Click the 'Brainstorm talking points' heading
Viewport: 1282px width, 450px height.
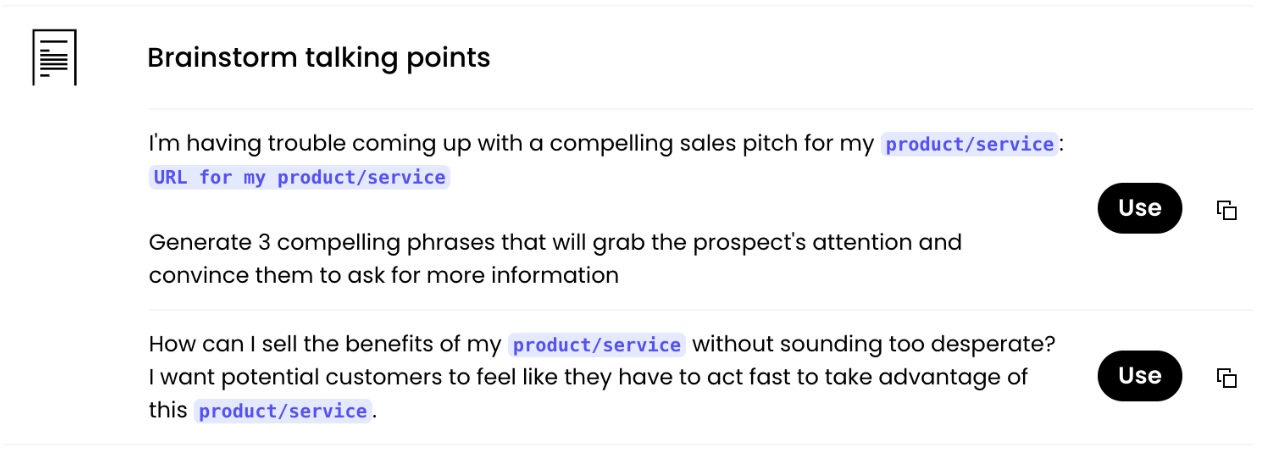[318, 58]
